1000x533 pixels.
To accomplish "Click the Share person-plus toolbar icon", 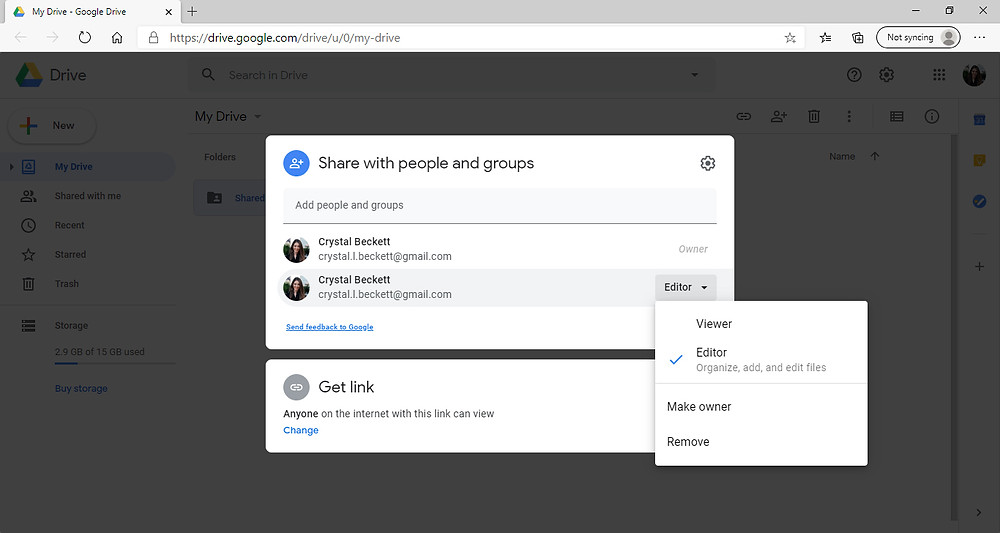I will [x=779, y=117].
